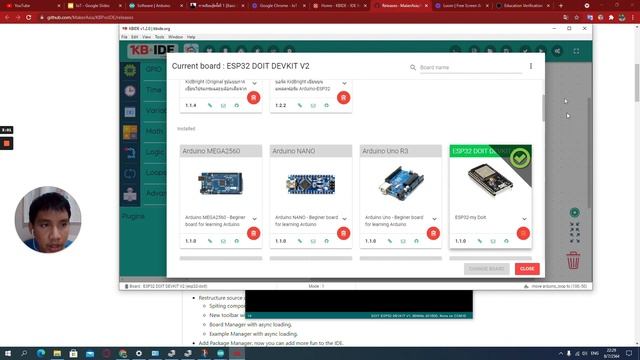Open GitHub icon on version 1.2.2 card
This screenshot has width=640, height=360.
pyautogui.click(x=327, y=106)
